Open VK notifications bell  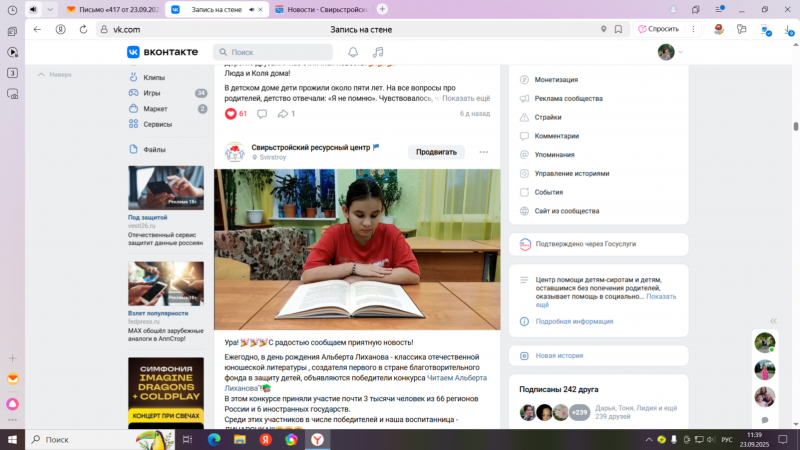click(353, 52)
